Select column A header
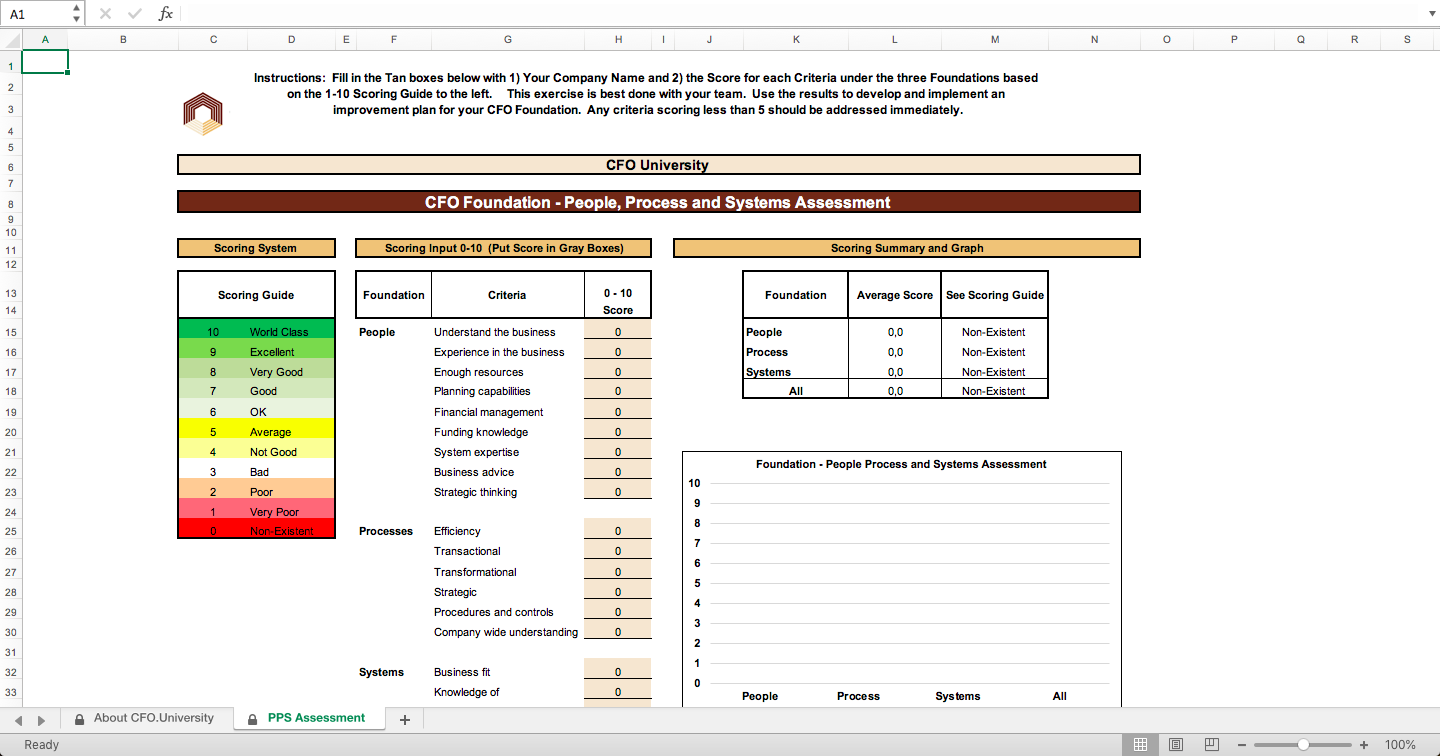 (45, 40)
